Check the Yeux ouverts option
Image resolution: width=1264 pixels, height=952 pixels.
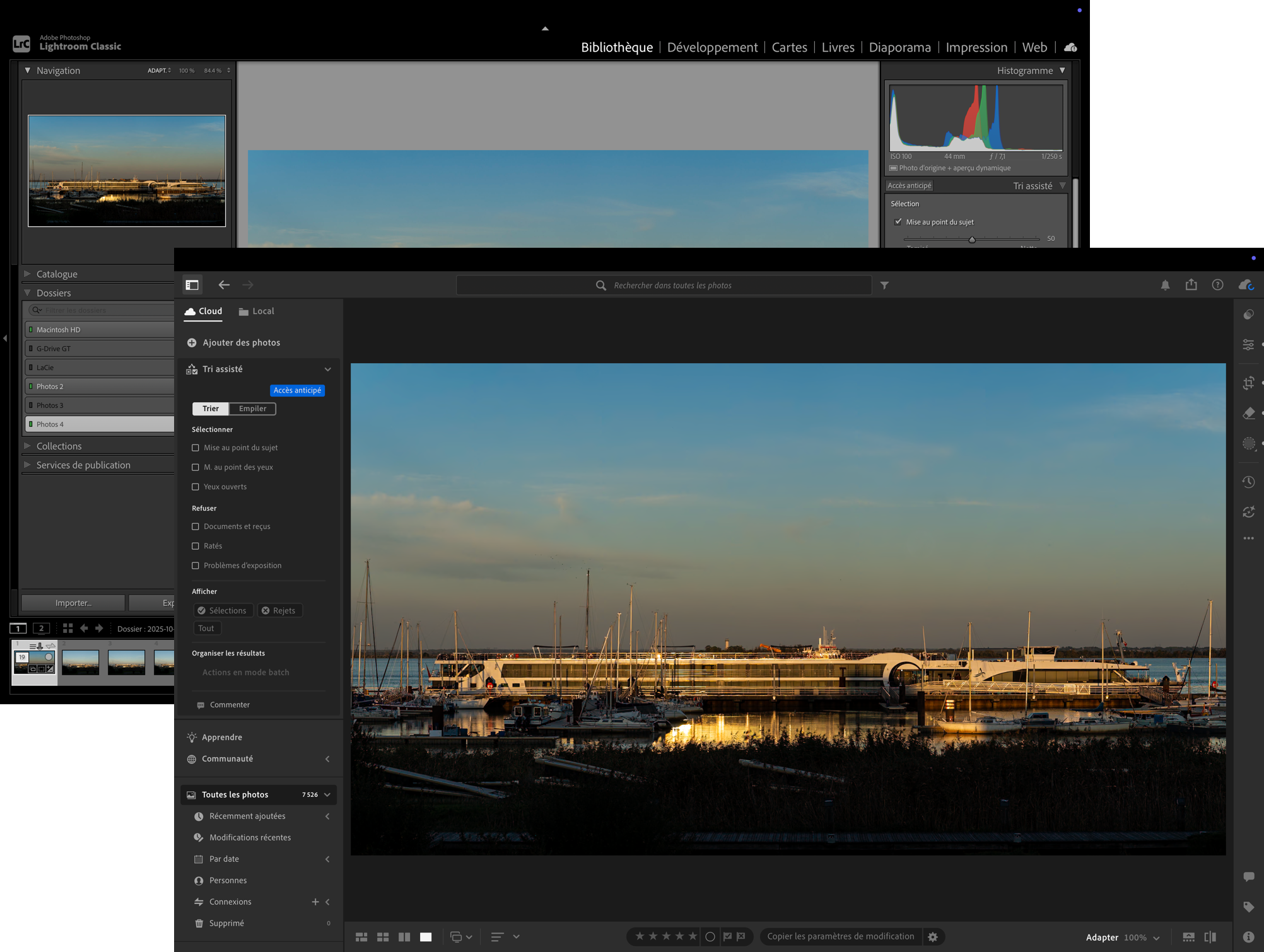(x=196, y=487)
